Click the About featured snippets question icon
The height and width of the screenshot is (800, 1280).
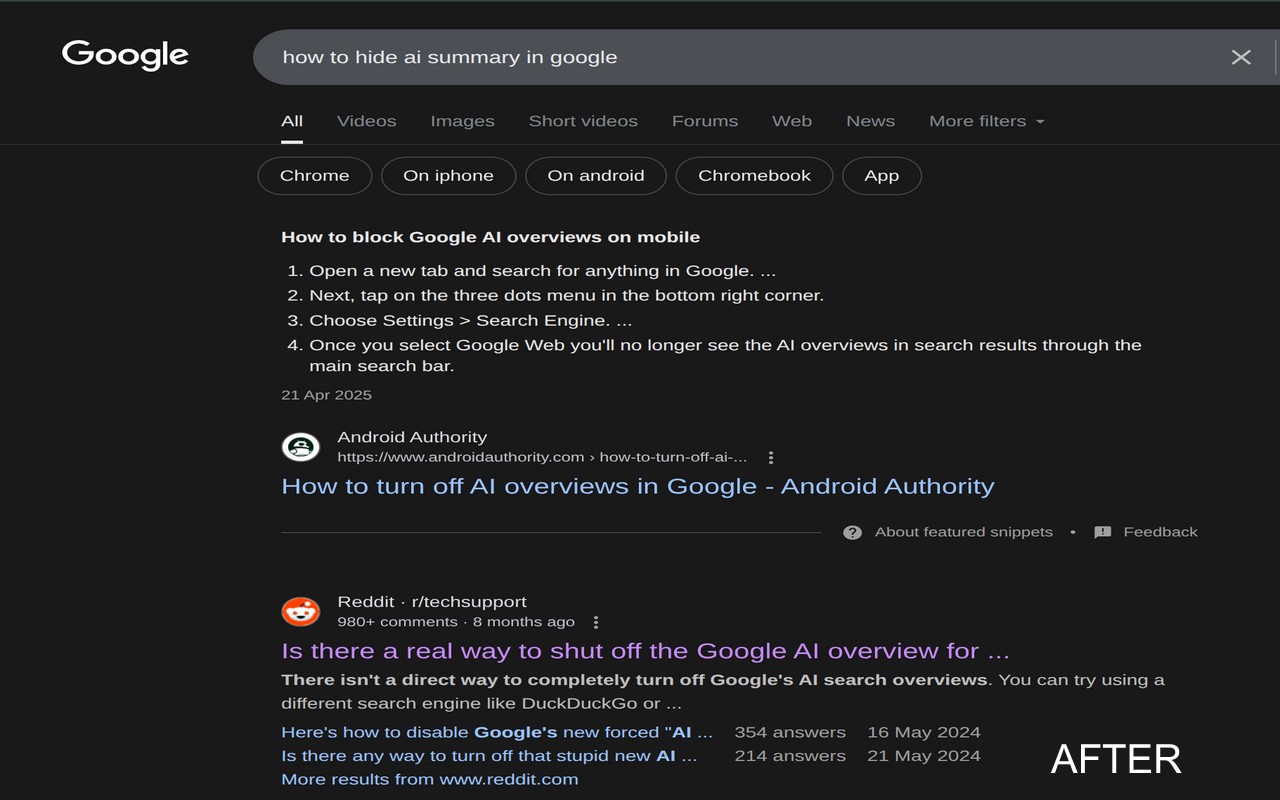[x=852, y=532]
